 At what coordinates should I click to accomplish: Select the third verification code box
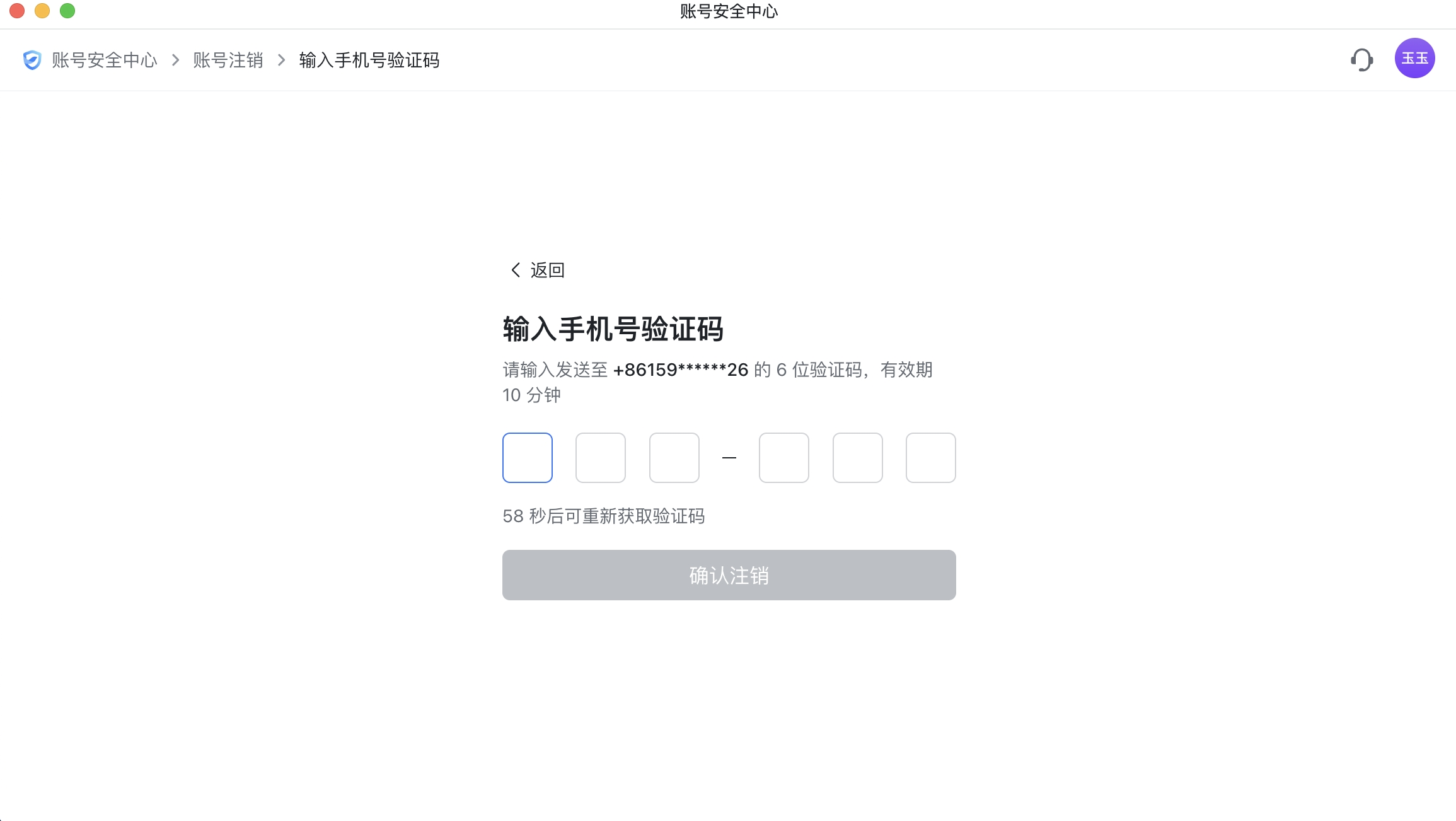point(674,458)
